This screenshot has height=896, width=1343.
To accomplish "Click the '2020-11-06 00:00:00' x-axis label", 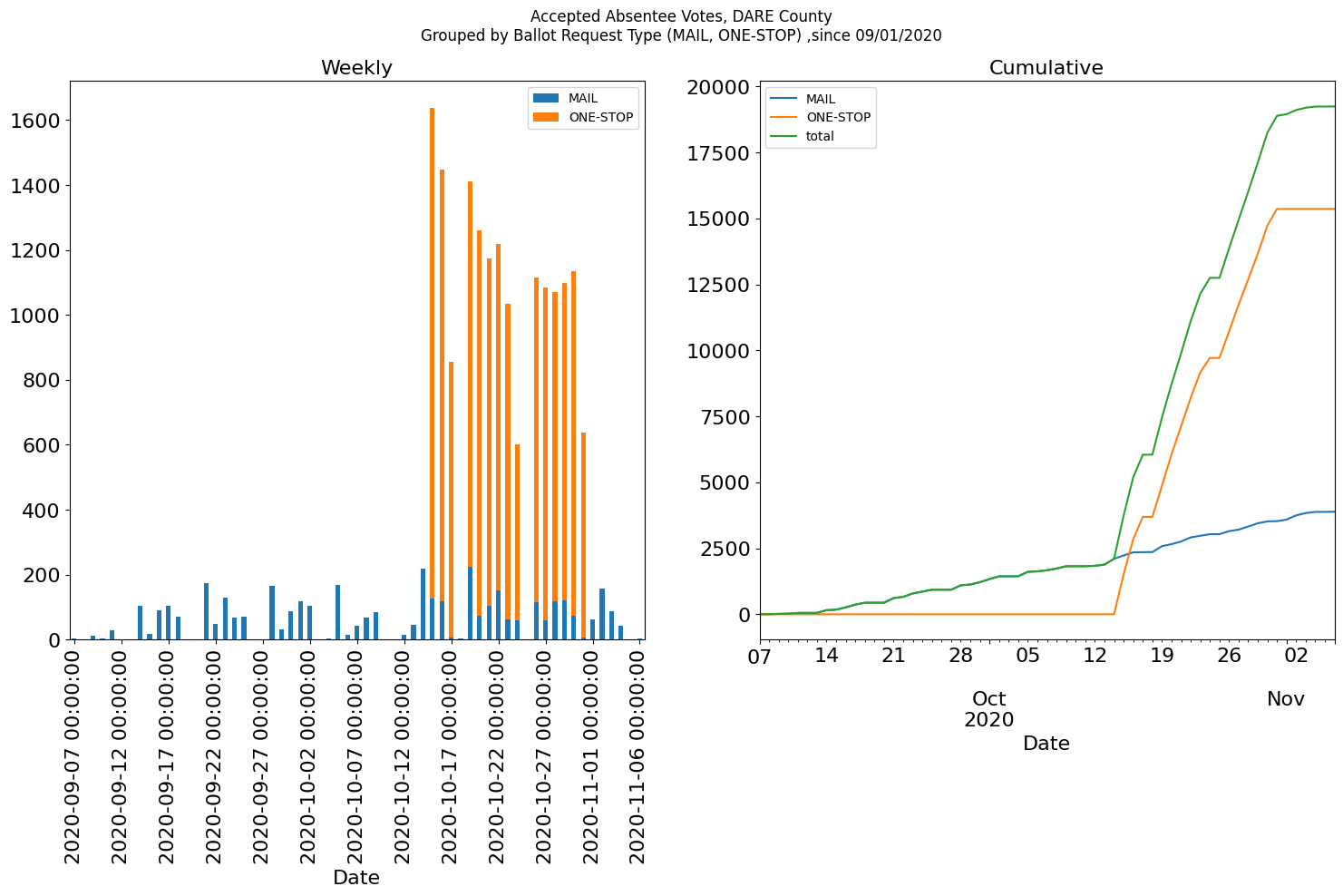I will (x=639, y=755).
